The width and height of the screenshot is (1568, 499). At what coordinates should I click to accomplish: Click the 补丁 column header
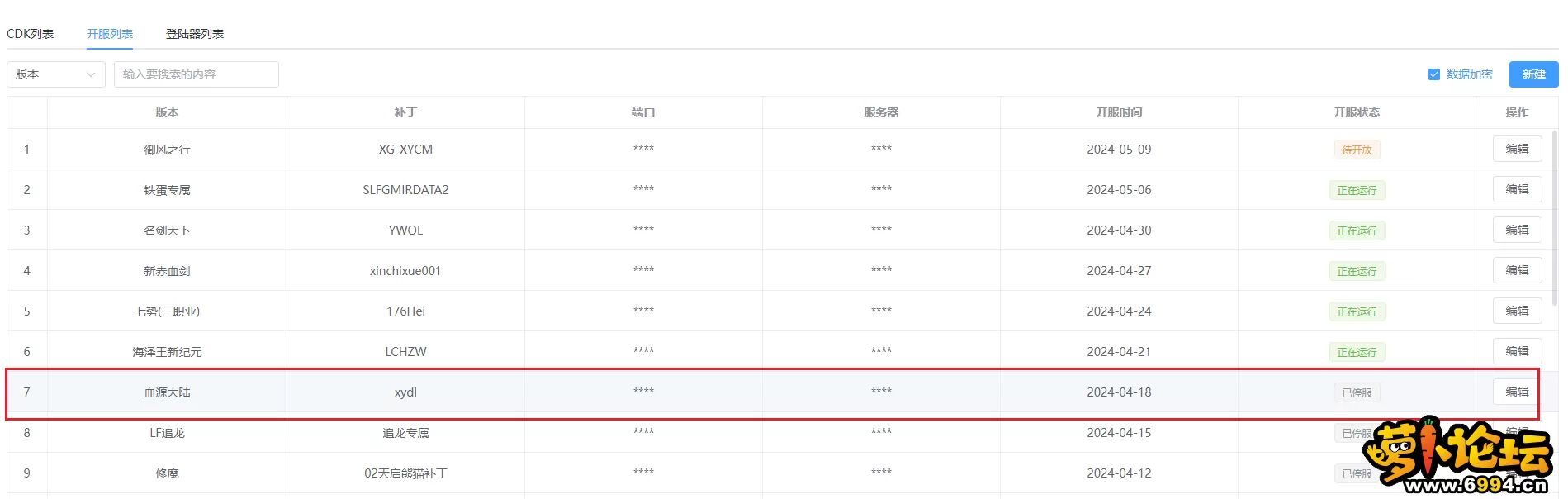point(405,112)
